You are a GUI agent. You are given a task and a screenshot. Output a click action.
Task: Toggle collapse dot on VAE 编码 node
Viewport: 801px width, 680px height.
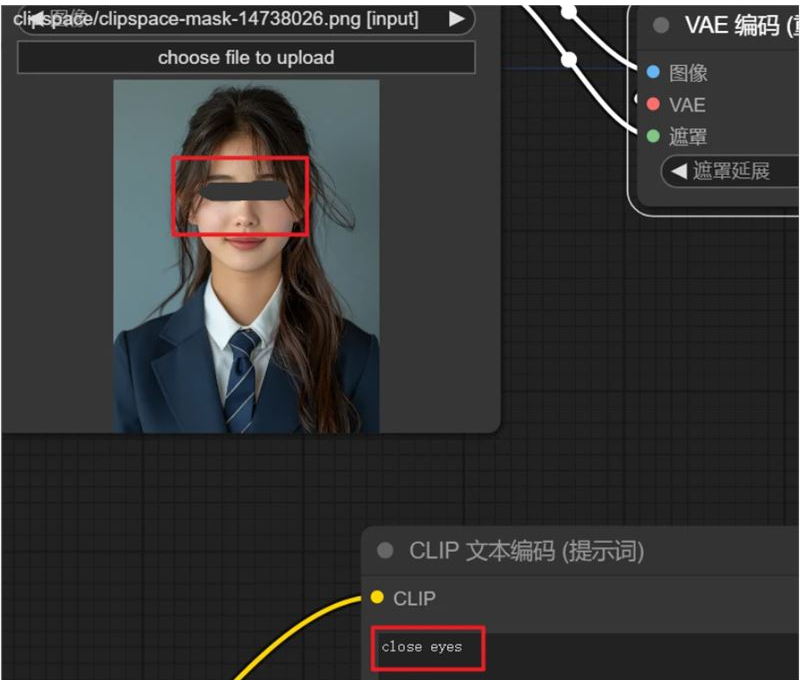pyautogui.click(x=661, y=25)
